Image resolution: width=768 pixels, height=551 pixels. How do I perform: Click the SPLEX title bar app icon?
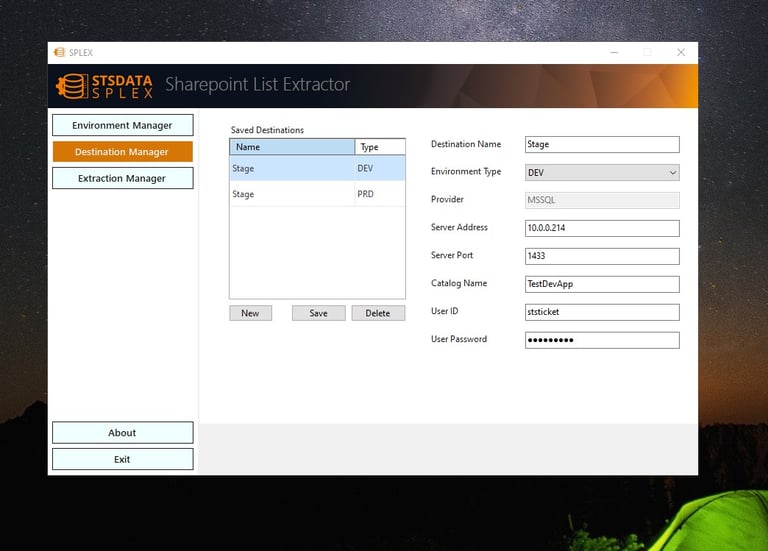pyautogui.click(x=59, y=52)
